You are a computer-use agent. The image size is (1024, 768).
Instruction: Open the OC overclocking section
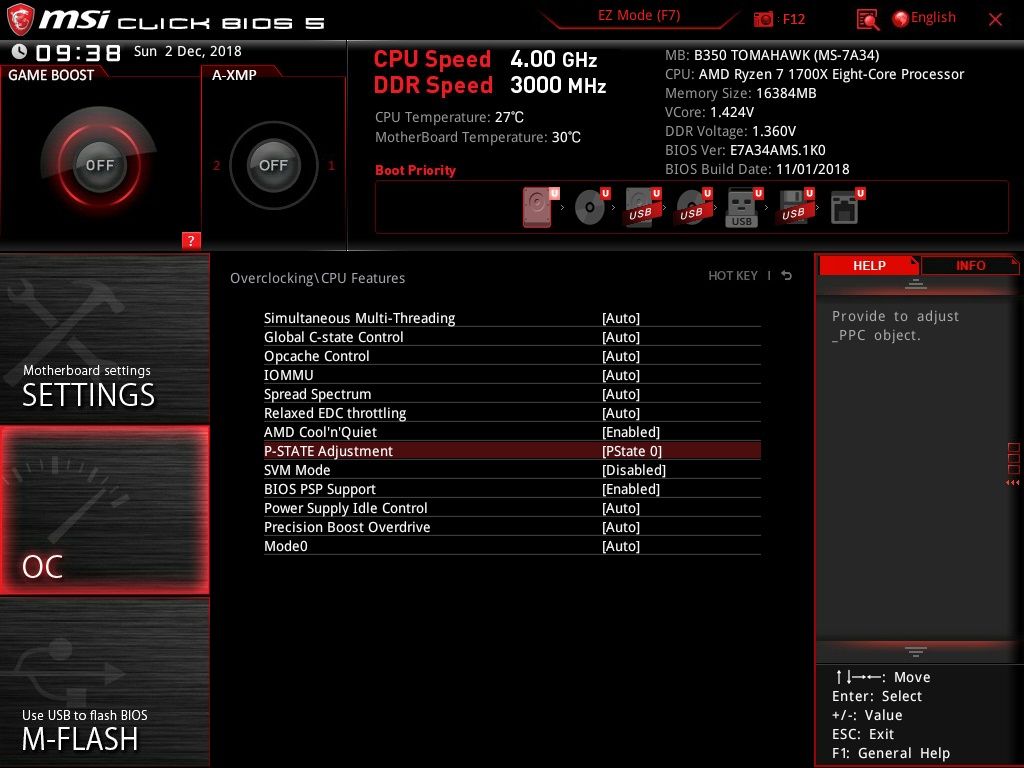click(x=104, y=510)
